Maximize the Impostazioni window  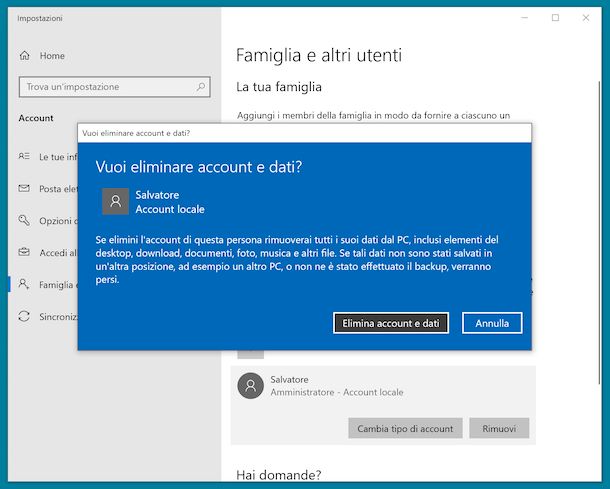(x=555, y=18)
